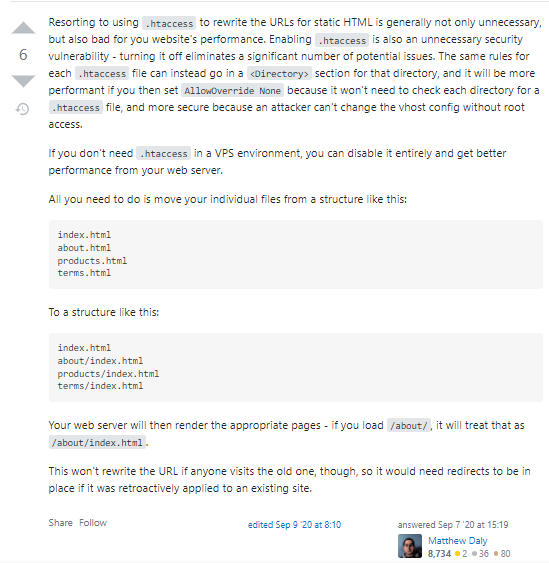The height and width of the screenshot is (563, 549).
Task: Click the '/about/index.html' inline code
Action: pos(97,442)
